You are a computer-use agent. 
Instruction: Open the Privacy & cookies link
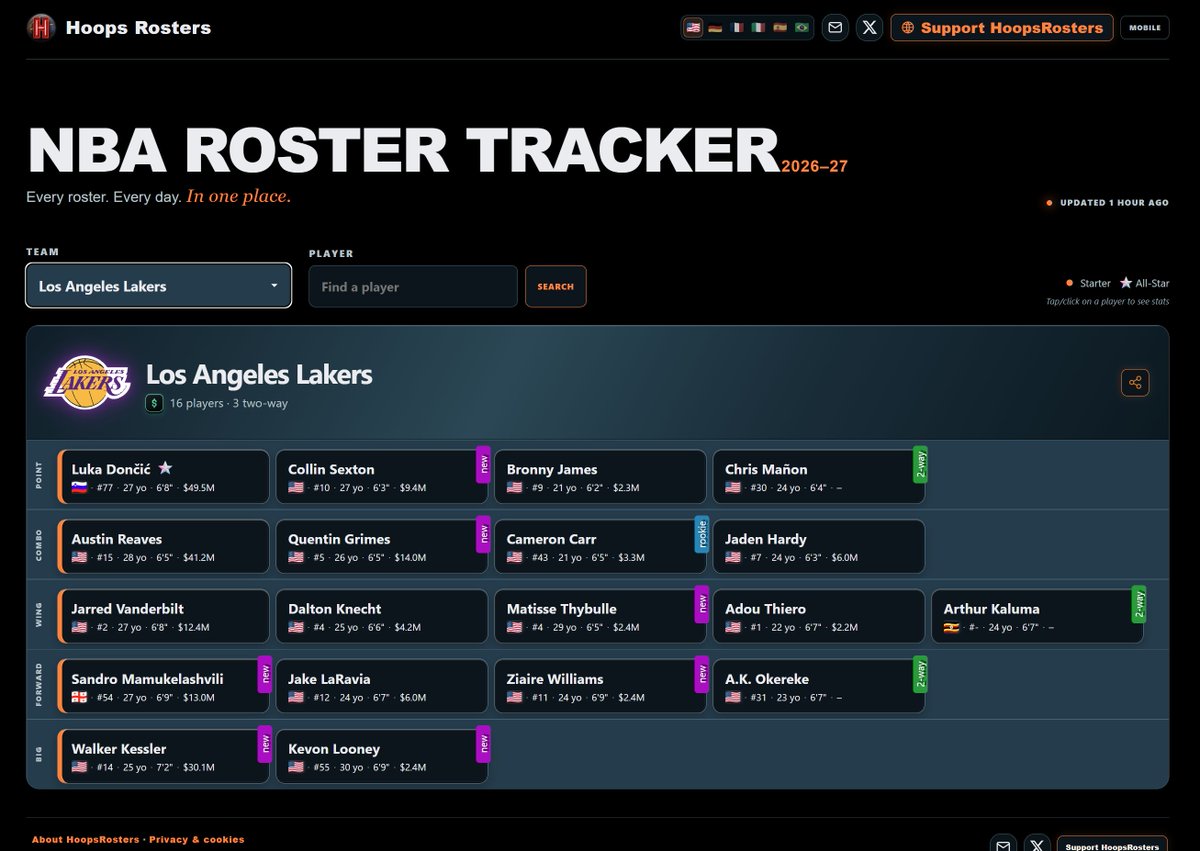[x=197, y=840]
